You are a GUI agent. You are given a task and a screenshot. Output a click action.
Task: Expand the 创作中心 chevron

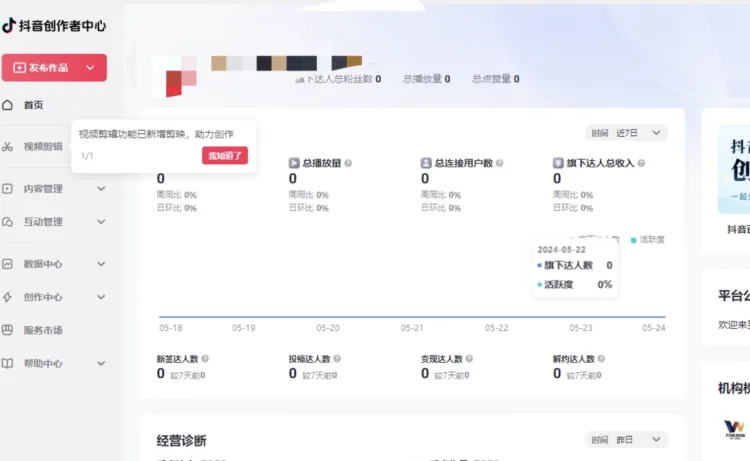[101, 297]
